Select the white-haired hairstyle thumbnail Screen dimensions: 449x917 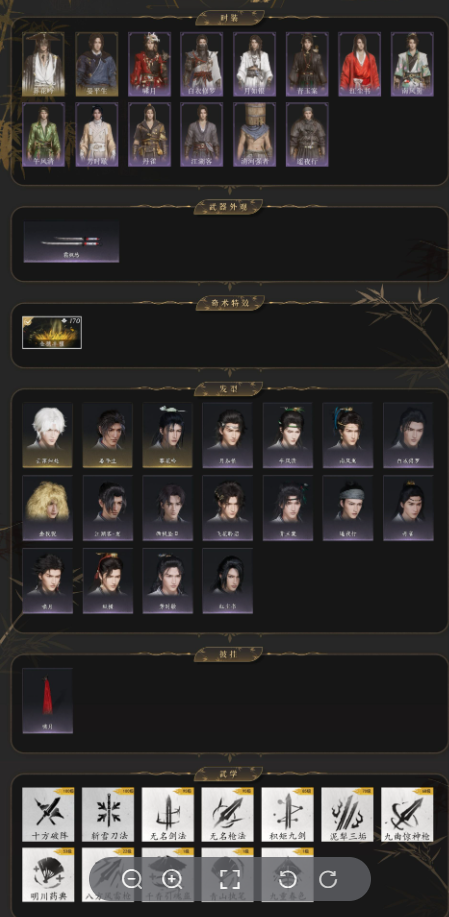(48, 435)
